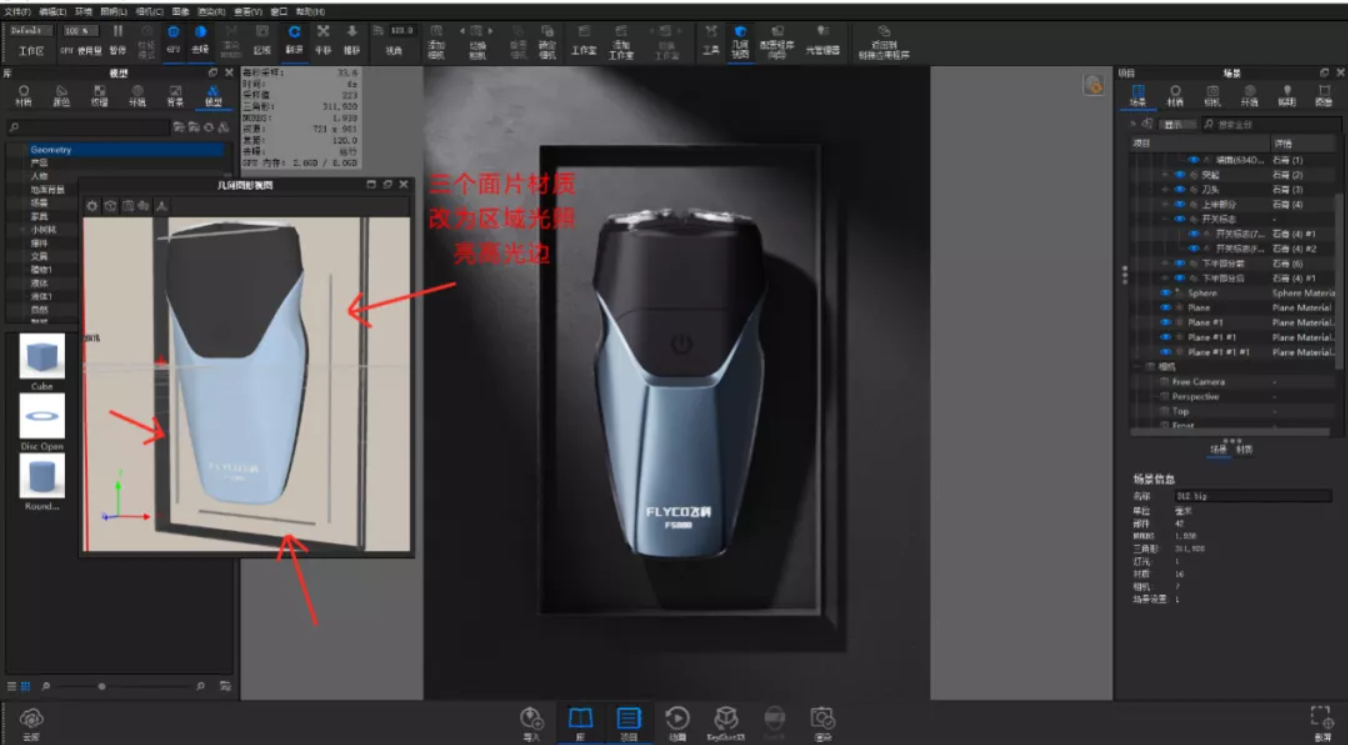Adjust the library thumbnail size slider
The width and height of the screenshot is (1348, 745).
click(101, 687)
